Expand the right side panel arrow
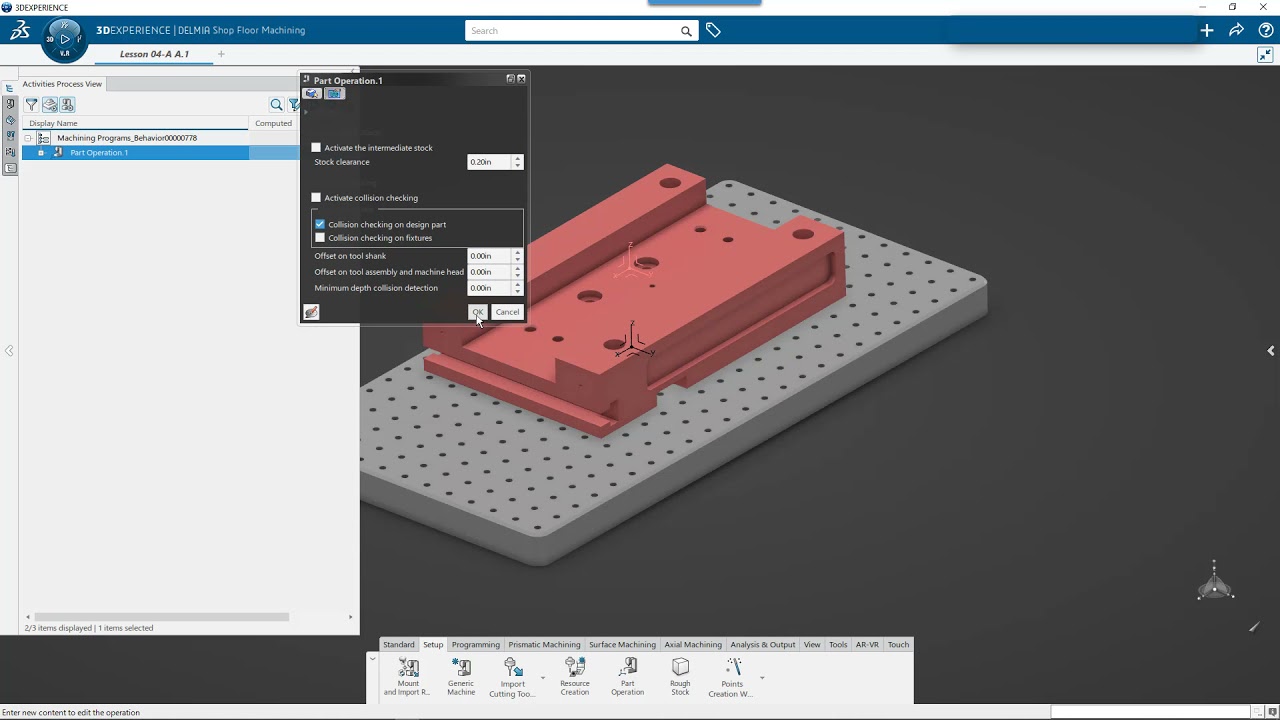Viewport: 1280px width, 720px height. click(1270, 351)
